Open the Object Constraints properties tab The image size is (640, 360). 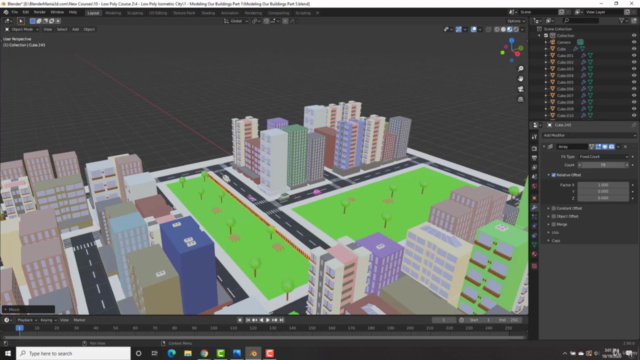click(534, 236)
